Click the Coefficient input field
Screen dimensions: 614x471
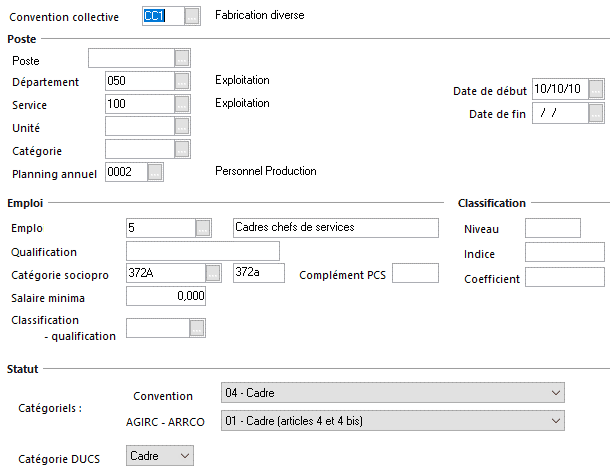pos(565,277)
